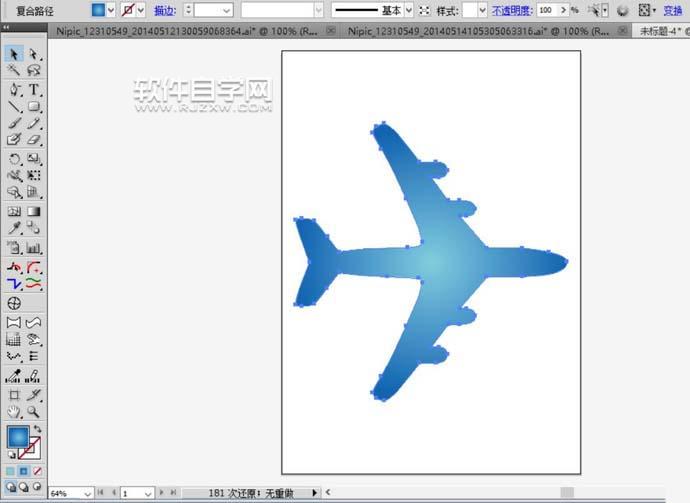Image resolution: width=690 pixels, height=503 pixels.
Task: Reset default fill and stroke
Action: tap(11, 455)
